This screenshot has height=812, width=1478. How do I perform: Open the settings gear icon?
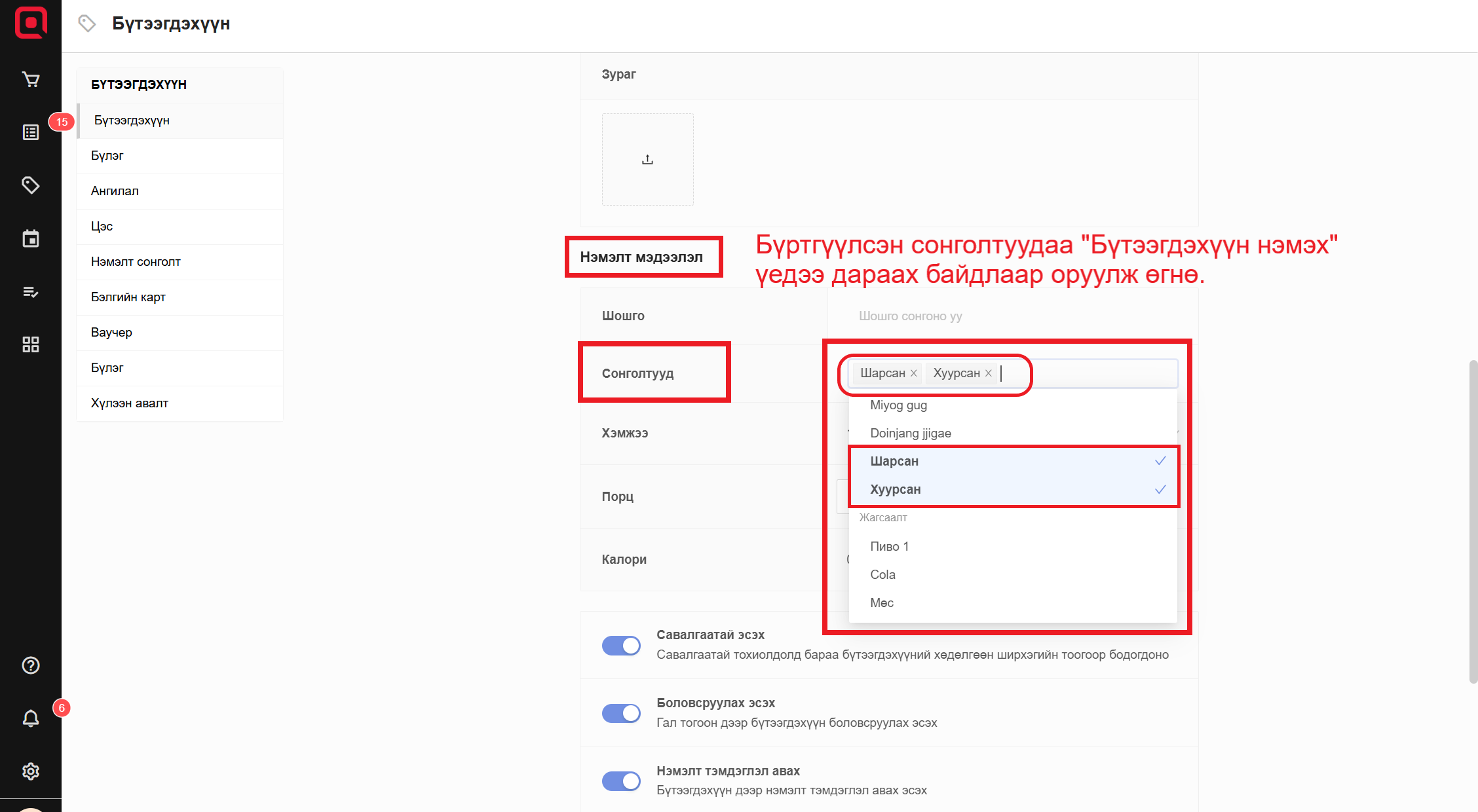(x=31, y=771)
